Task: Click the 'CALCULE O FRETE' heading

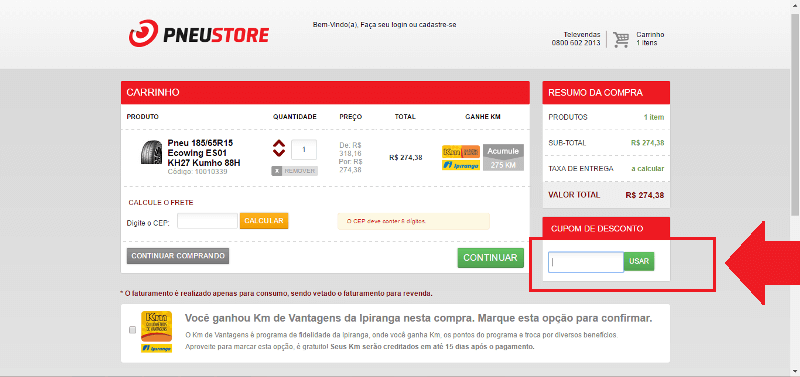Action: click(x=161, y=203)
